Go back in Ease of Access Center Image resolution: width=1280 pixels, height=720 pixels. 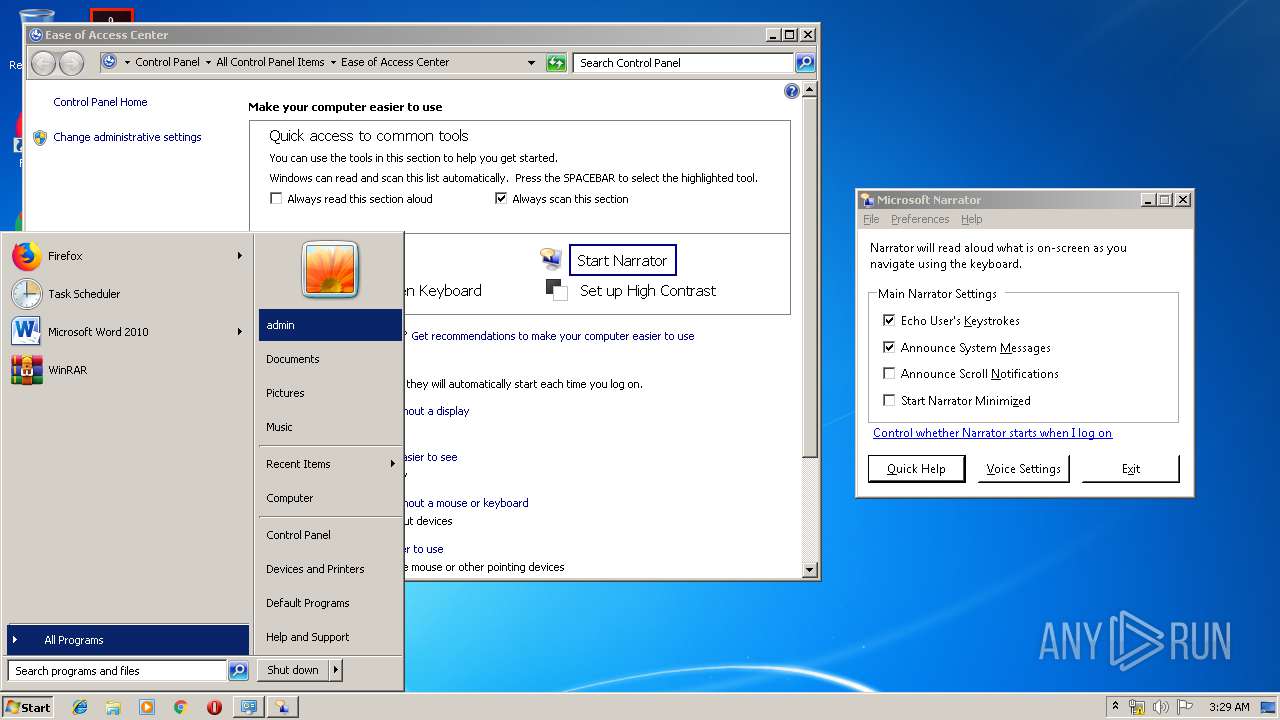44,63
